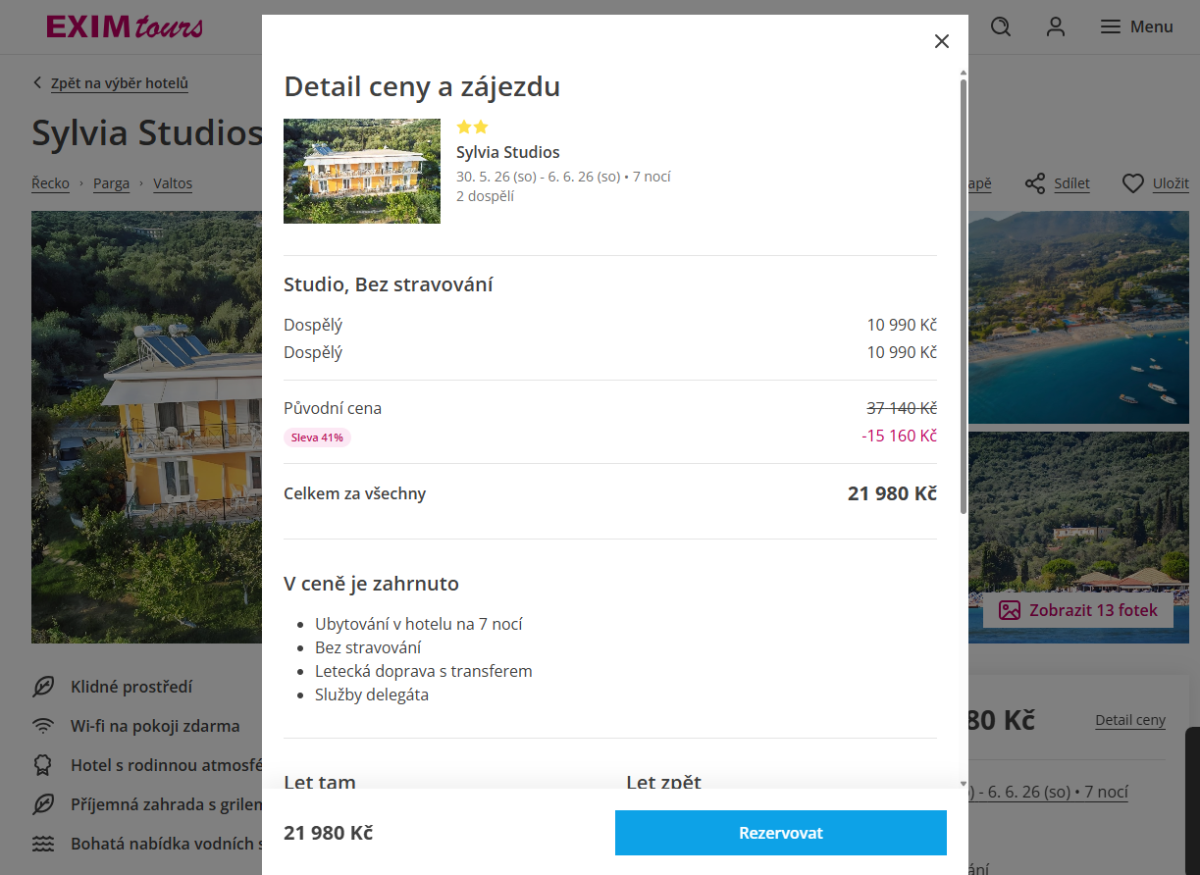
Task: Close the price detail dialog
Action: click(x=941, y=41)
